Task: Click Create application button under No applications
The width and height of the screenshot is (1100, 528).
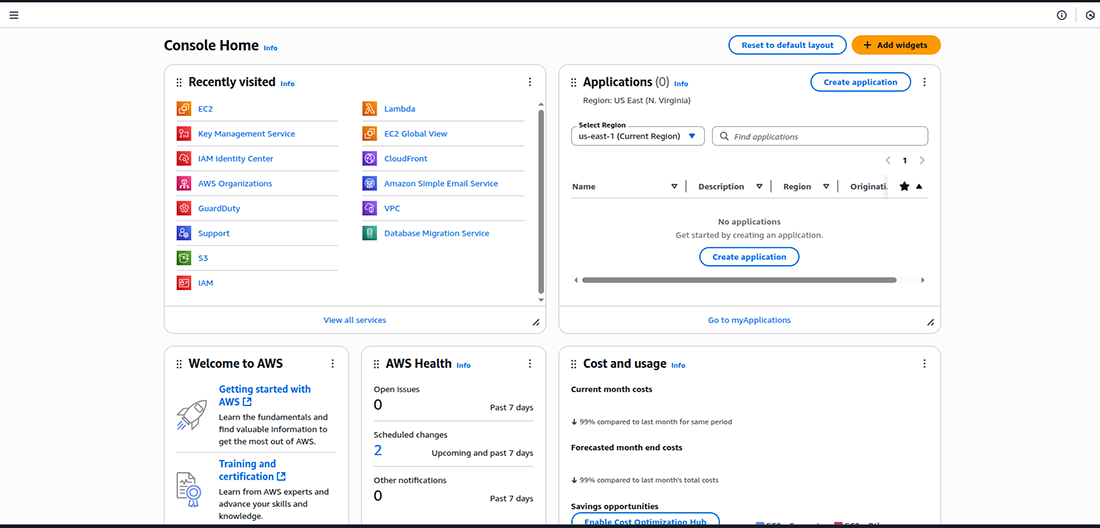Action: click(749, 257)
